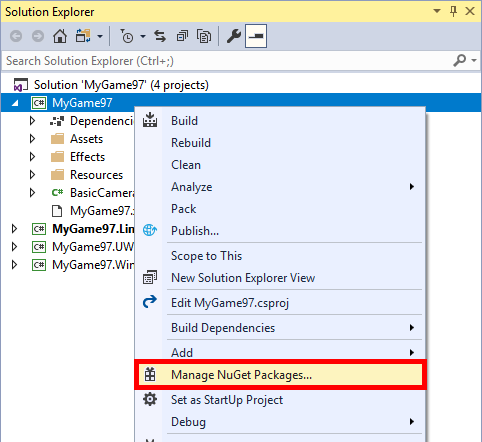The image size is (482, 442).
Task: Select Solution 'MyGame97' (4 projects) node
Action: (x=121, y=85)
